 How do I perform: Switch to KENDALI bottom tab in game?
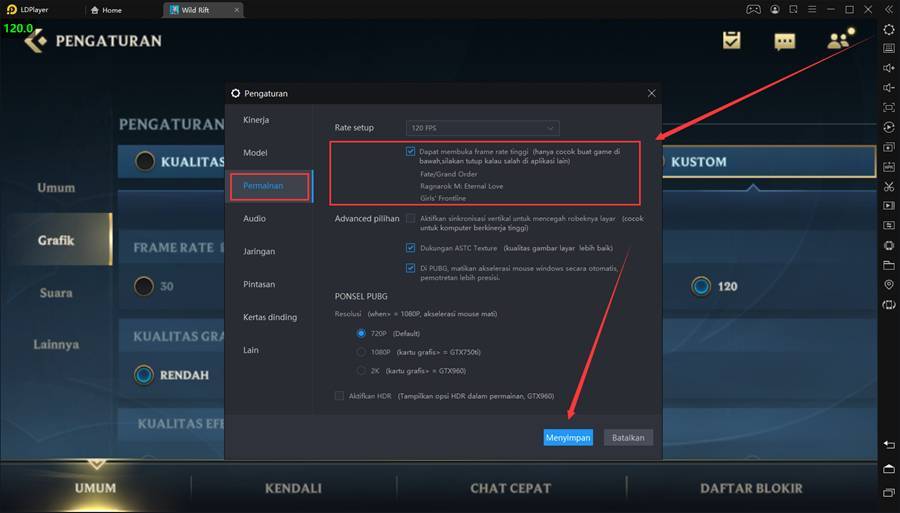pos(293,488)
